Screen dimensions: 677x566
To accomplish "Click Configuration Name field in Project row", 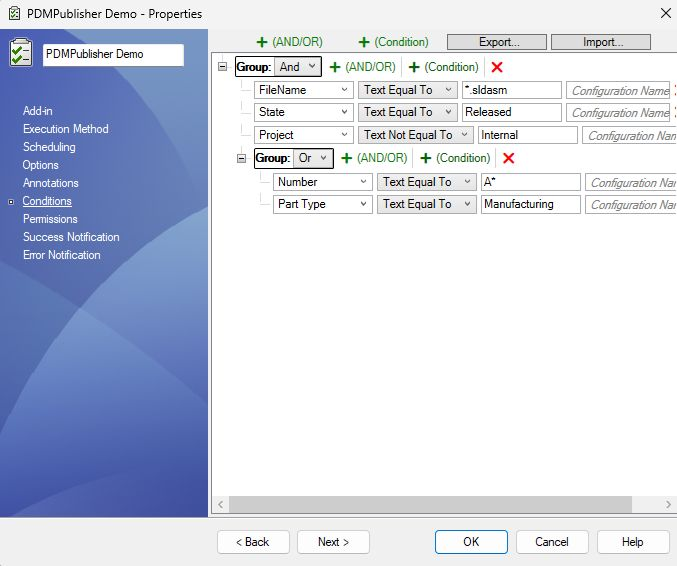I will (x=630, y=135).
